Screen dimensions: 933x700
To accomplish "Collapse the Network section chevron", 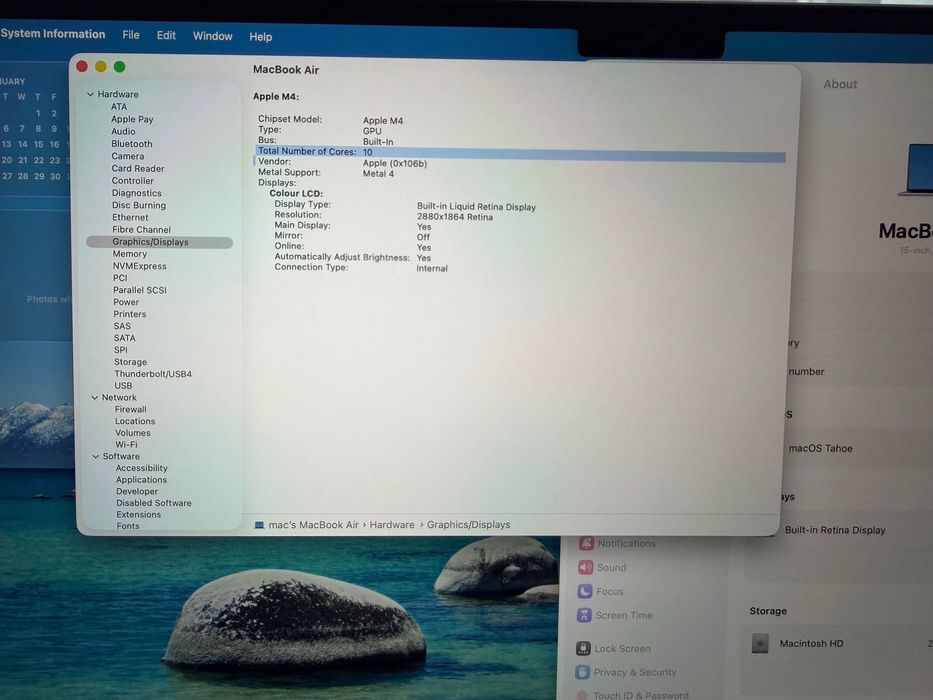I will click(x=95, y=398).
